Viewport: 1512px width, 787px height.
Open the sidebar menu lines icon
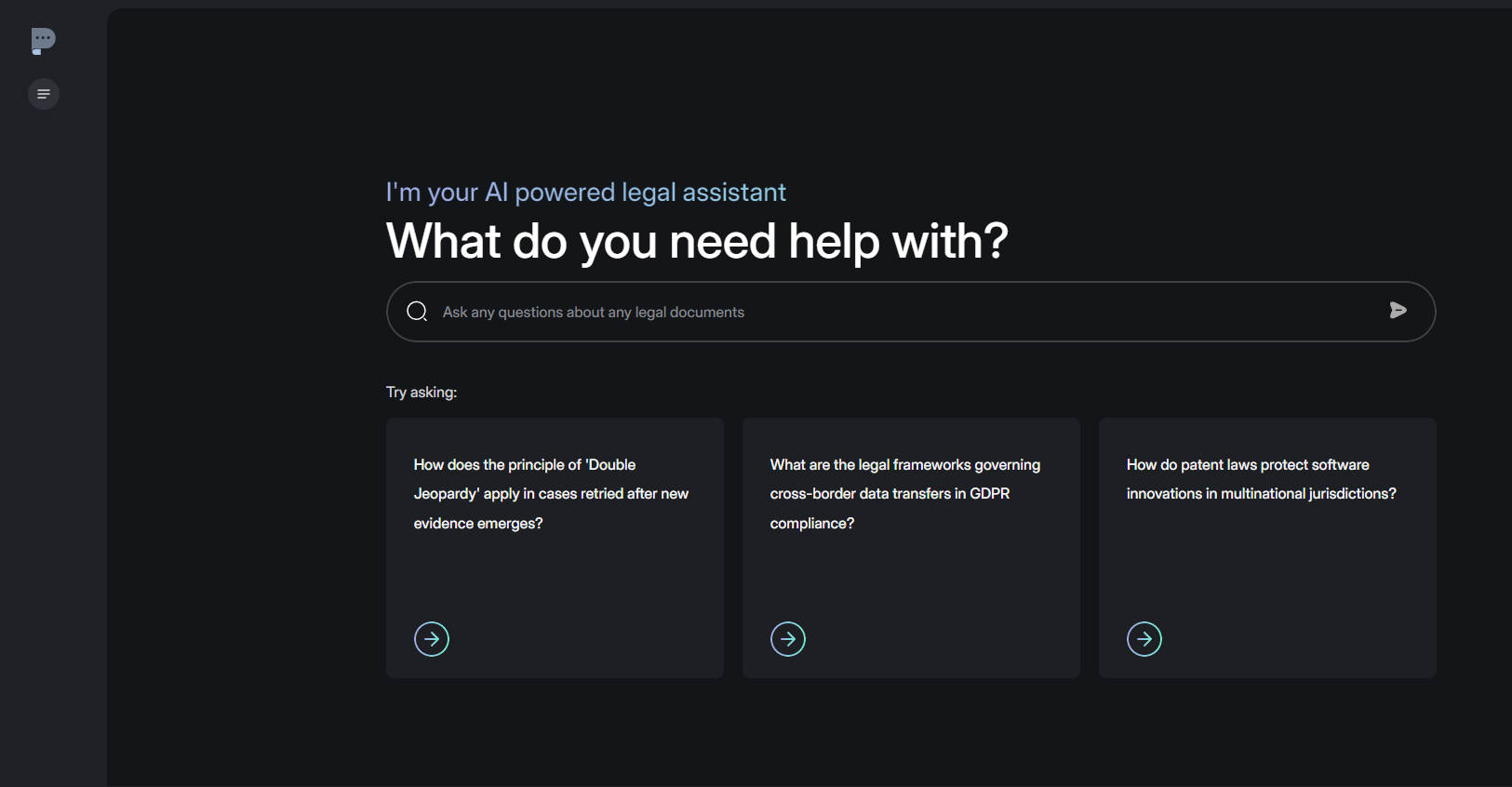[44, 94]
